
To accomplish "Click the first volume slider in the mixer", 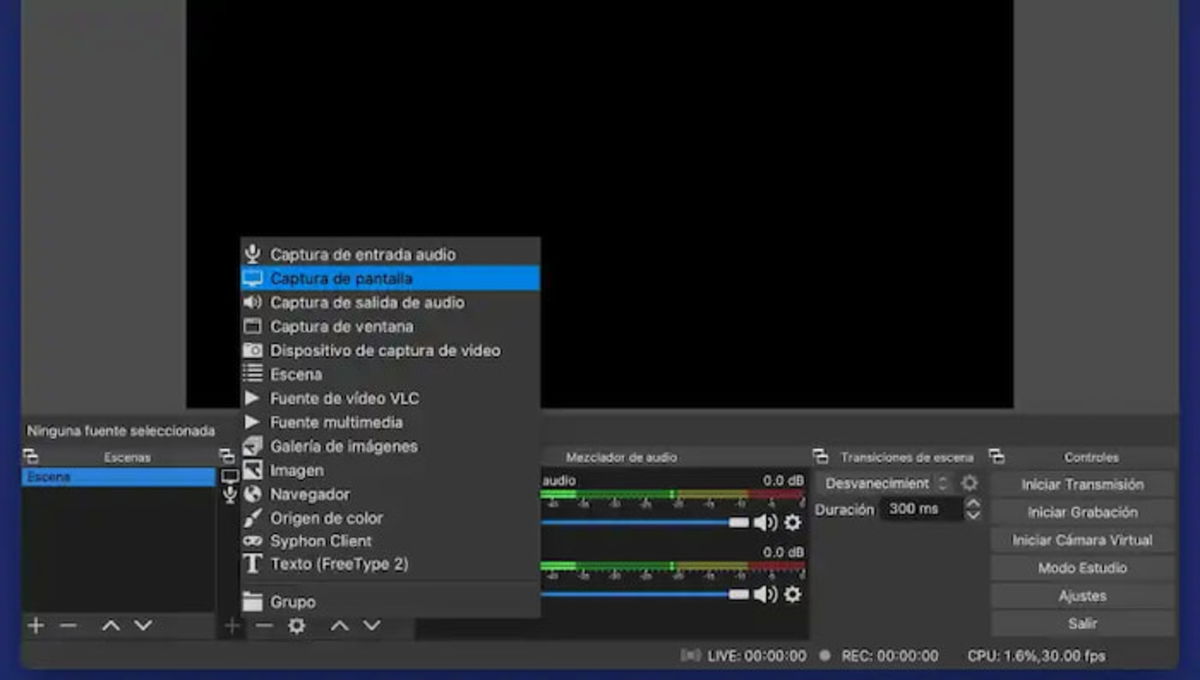I will pyautogui.click(x=640, y=522).
